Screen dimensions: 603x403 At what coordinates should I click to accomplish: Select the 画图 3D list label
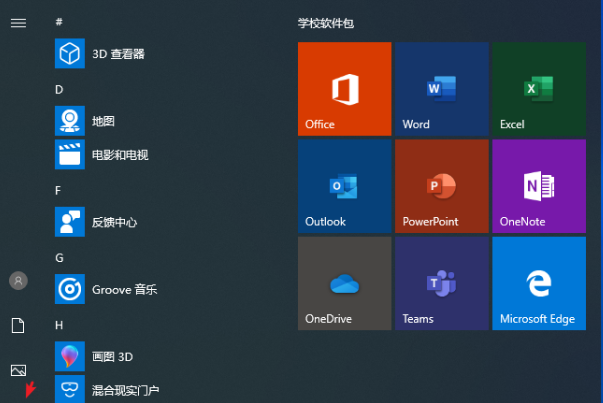[112, 357]
